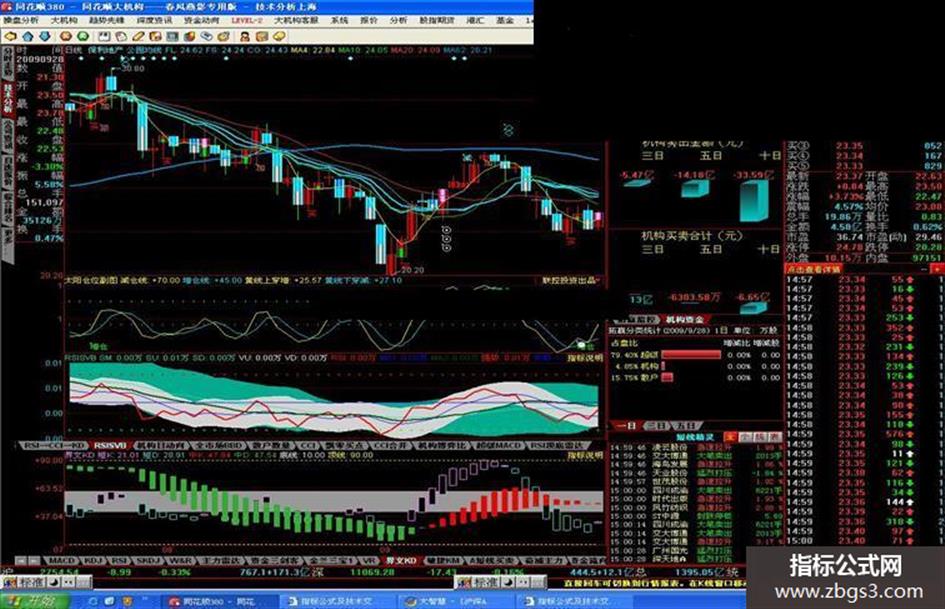Click the stacked pages toolbar icon

coord(121,37)
